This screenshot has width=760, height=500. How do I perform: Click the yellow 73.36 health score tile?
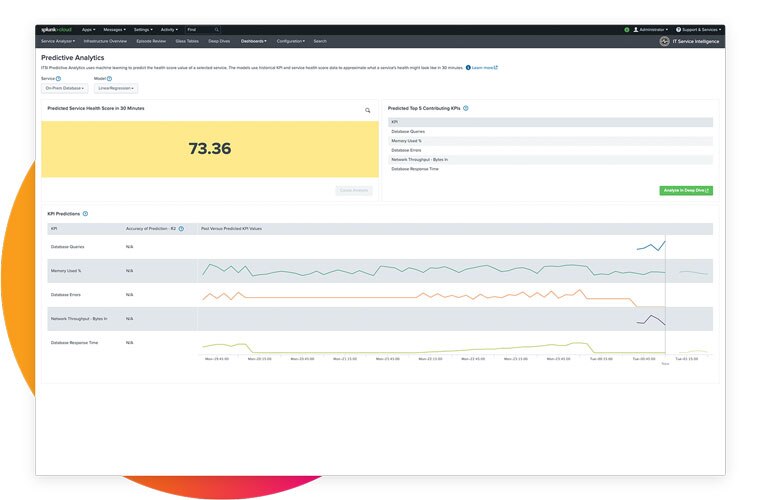[x=209, y=149]
